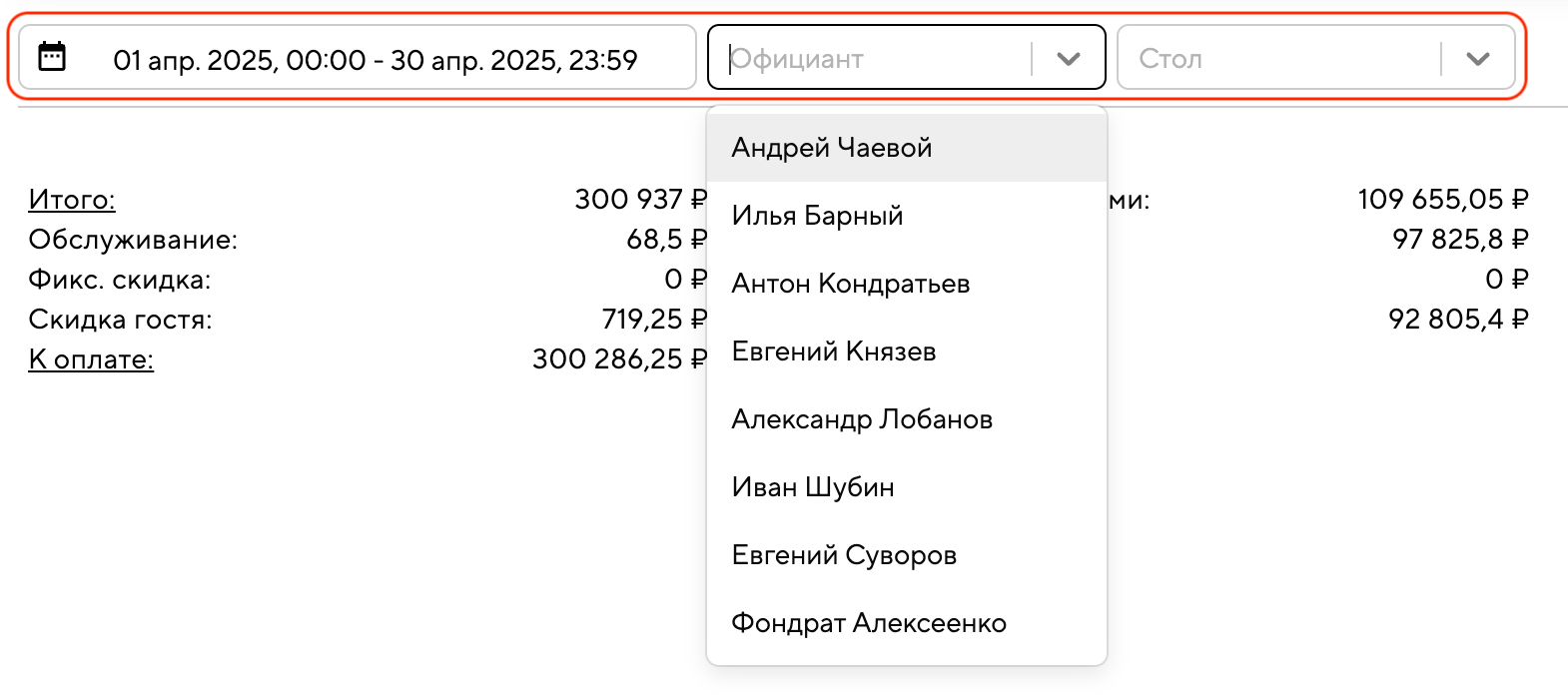Choose Илья Барный from the list
The width and height of the screenshot is (1568, 697).
[817, 216]
